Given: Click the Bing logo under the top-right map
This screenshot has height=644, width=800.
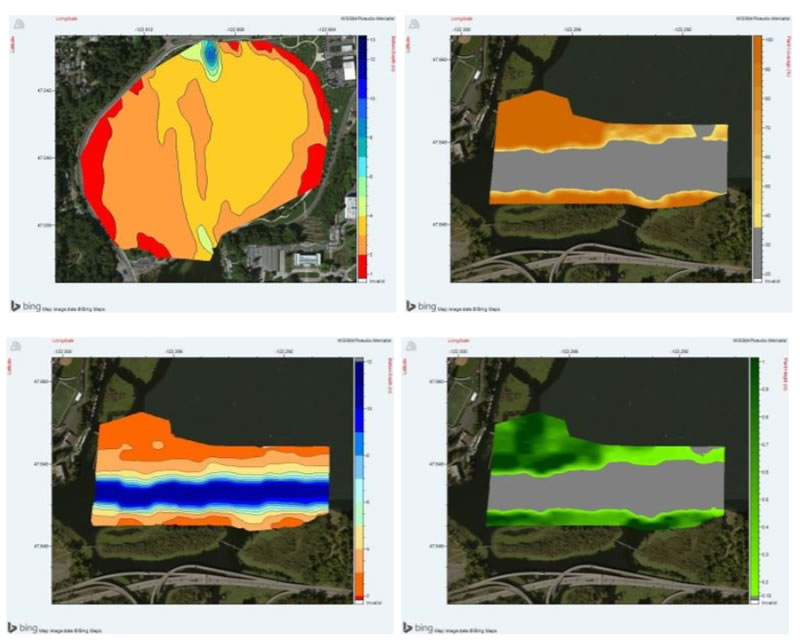Looking at the screenshot, I should point(422,304).
